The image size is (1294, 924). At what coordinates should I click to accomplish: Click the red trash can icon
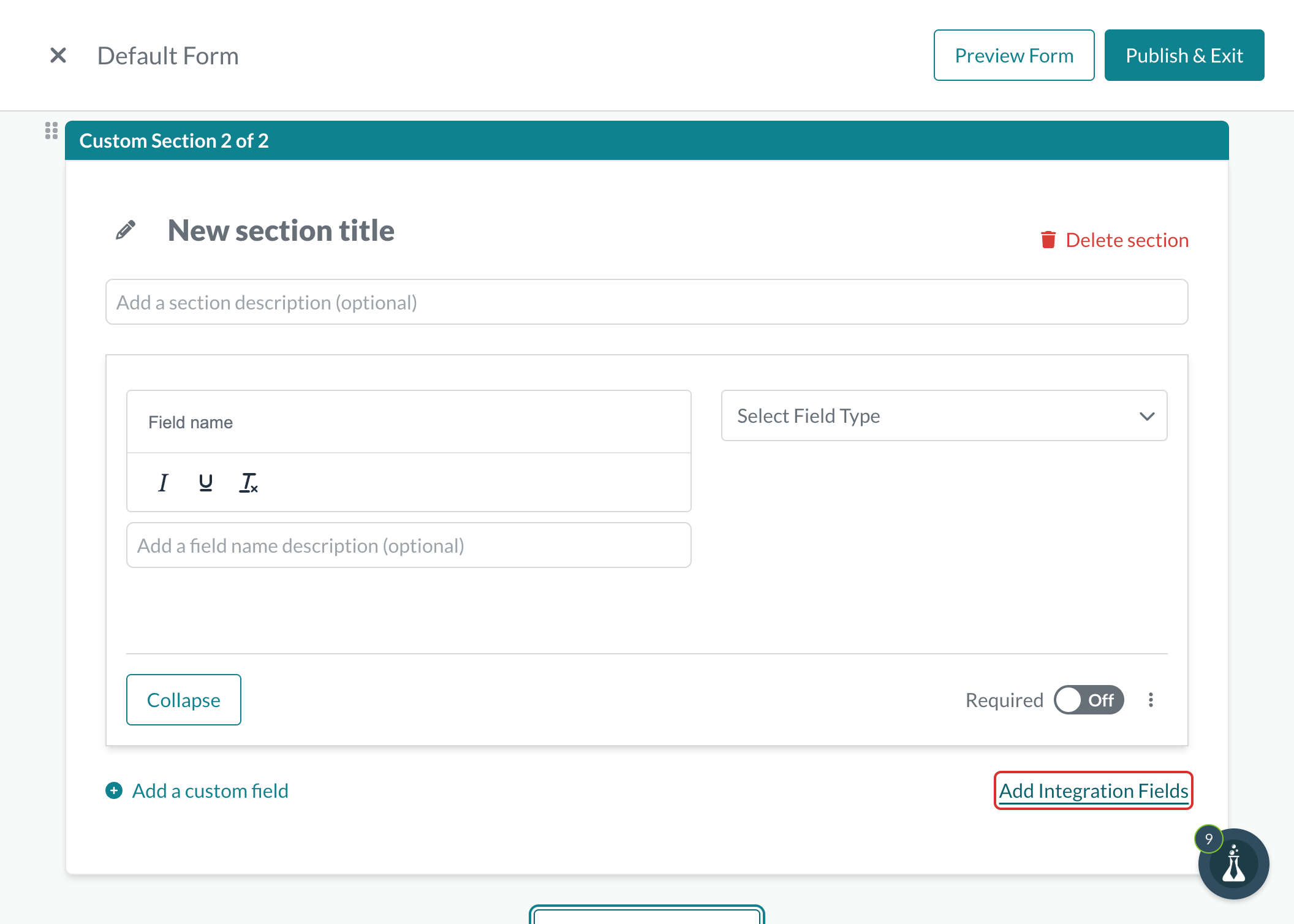[1048, 240]
